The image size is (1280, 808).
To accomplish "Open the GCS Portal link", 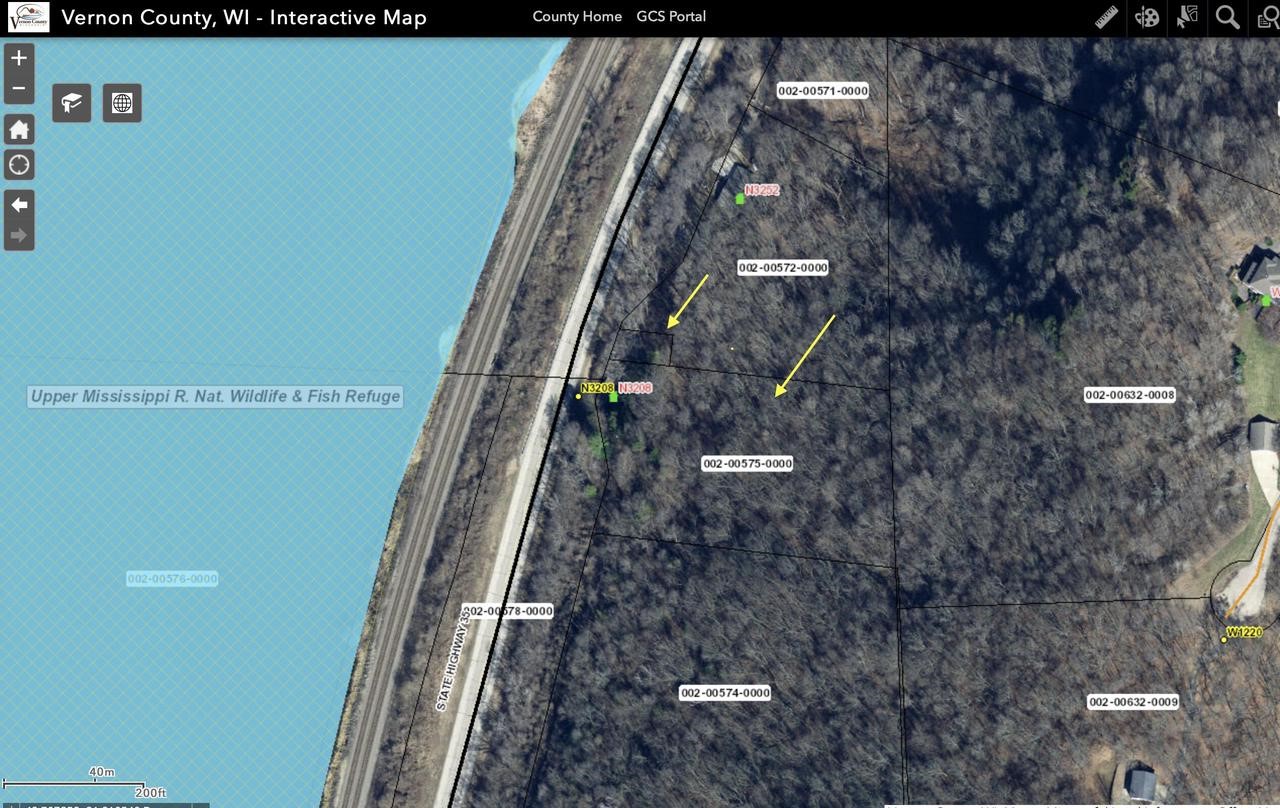I will coord(671,17).
